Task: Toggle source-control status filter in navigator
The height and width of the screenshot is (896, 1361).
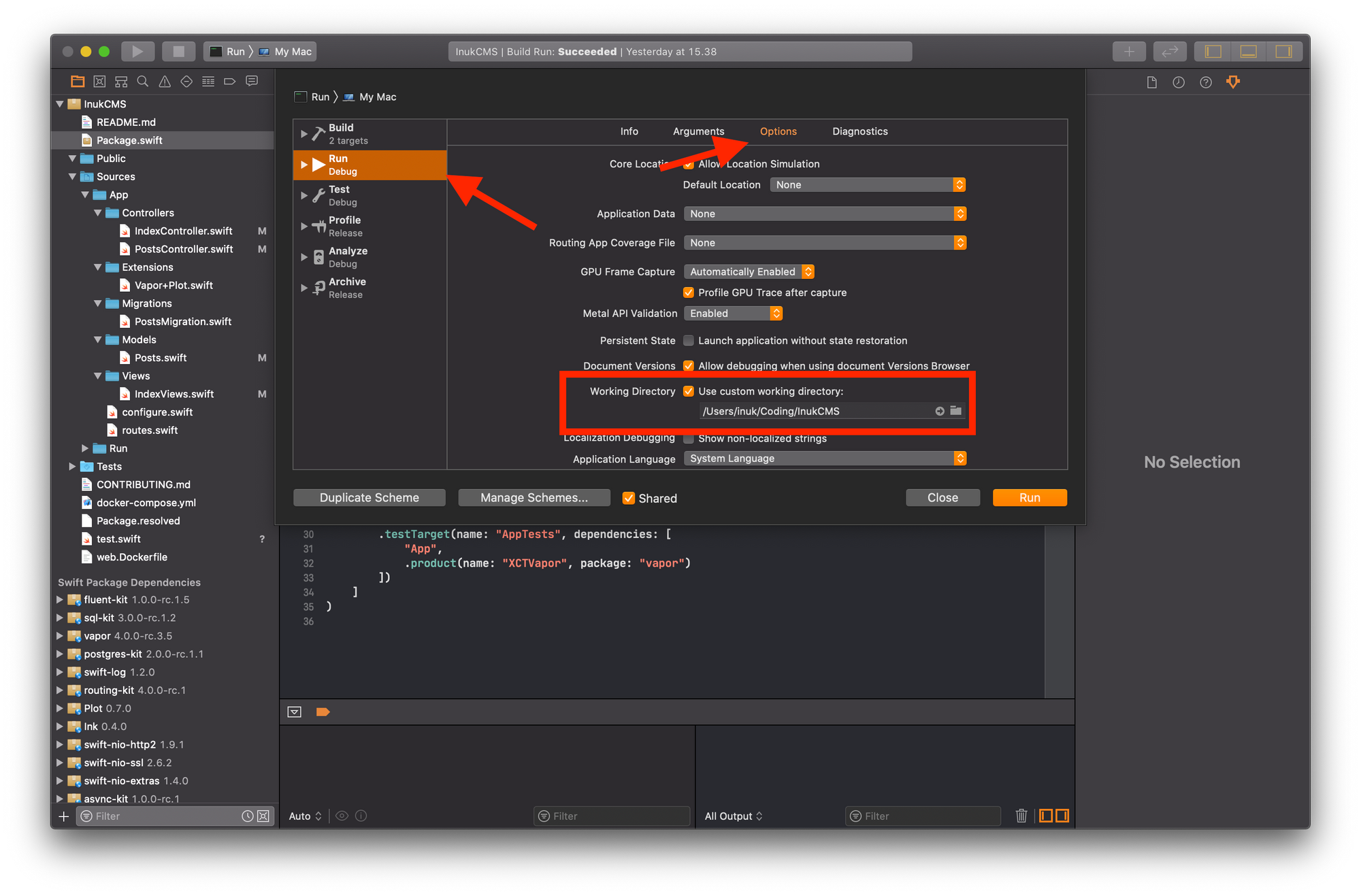Action: point(263,816)
